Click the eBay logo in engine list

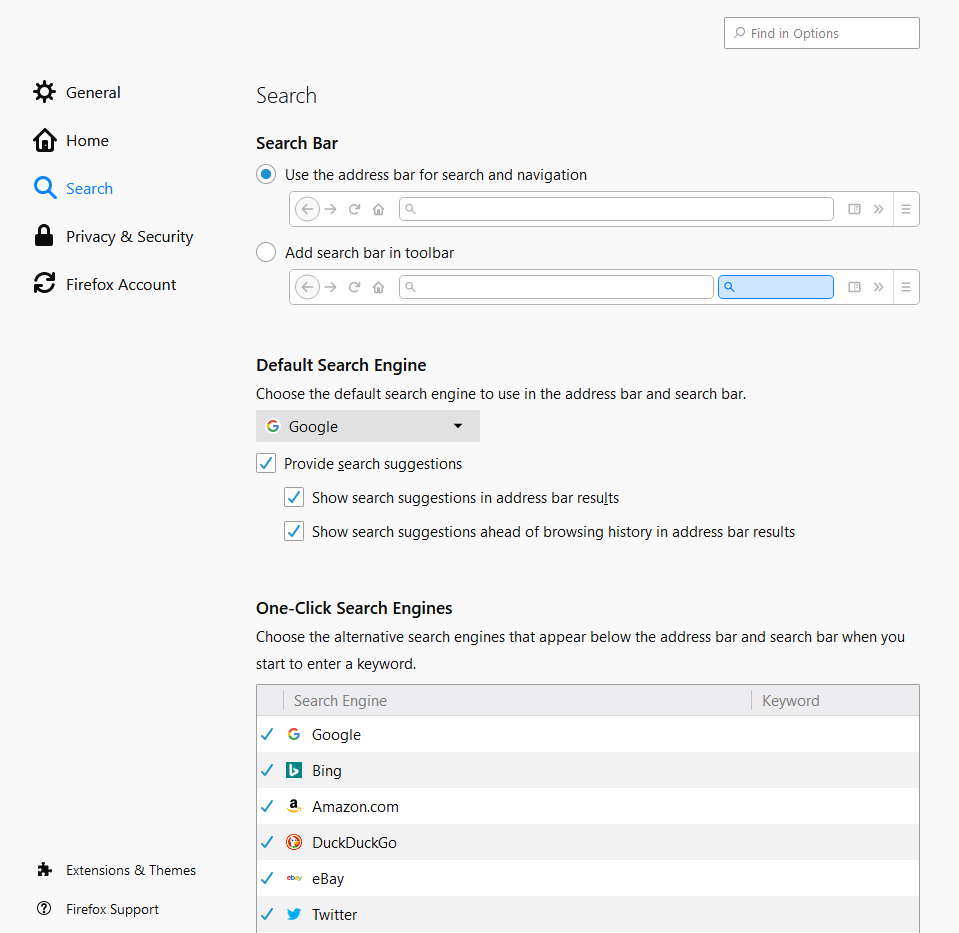[294, 879]
